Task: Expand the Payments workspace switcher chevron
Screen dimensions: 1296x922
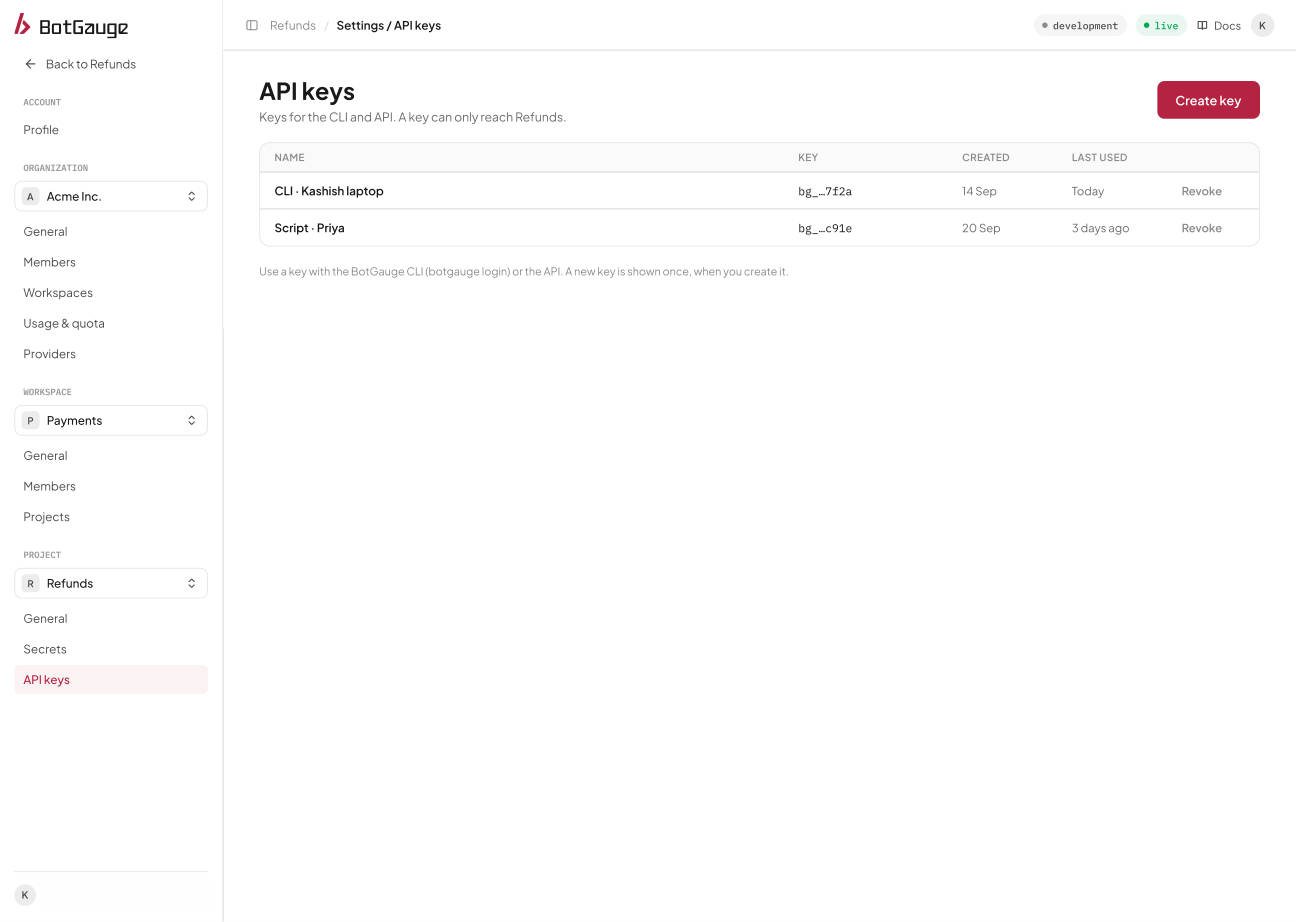Action: 191,420
